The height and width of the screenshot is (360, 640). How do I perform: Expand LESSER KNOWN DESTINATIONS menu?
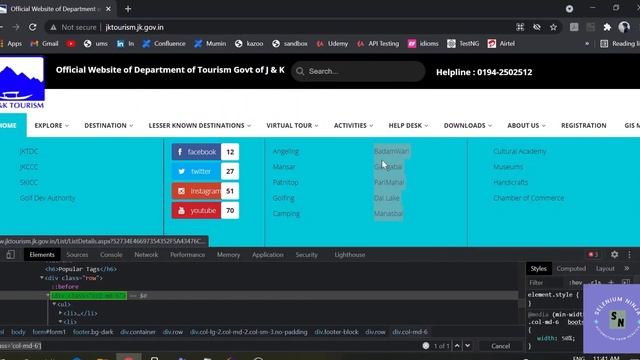coord(200,126)
